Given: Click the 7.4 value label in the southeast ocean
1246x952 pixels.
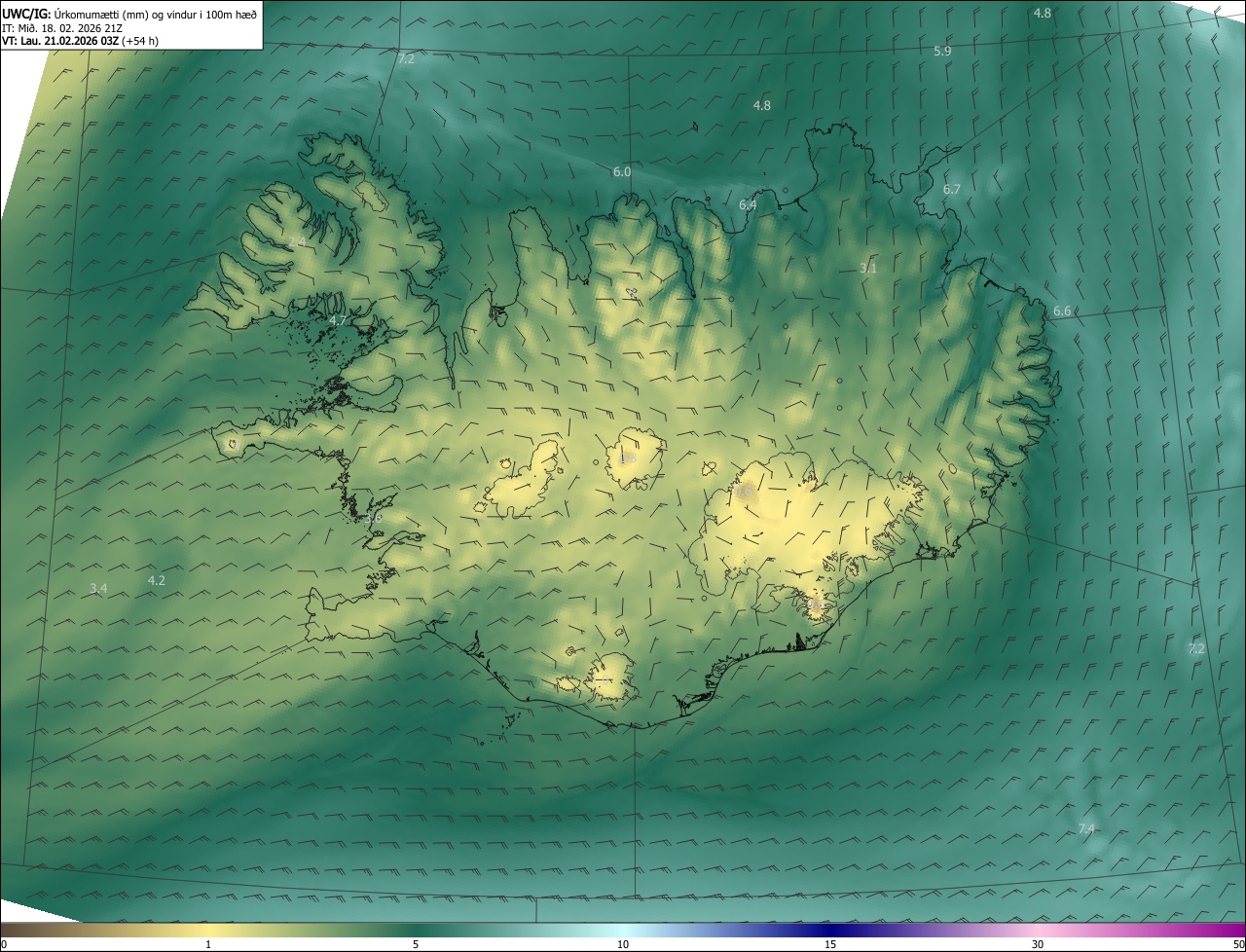Looking at the screenshot, I should pos(1086,828).
